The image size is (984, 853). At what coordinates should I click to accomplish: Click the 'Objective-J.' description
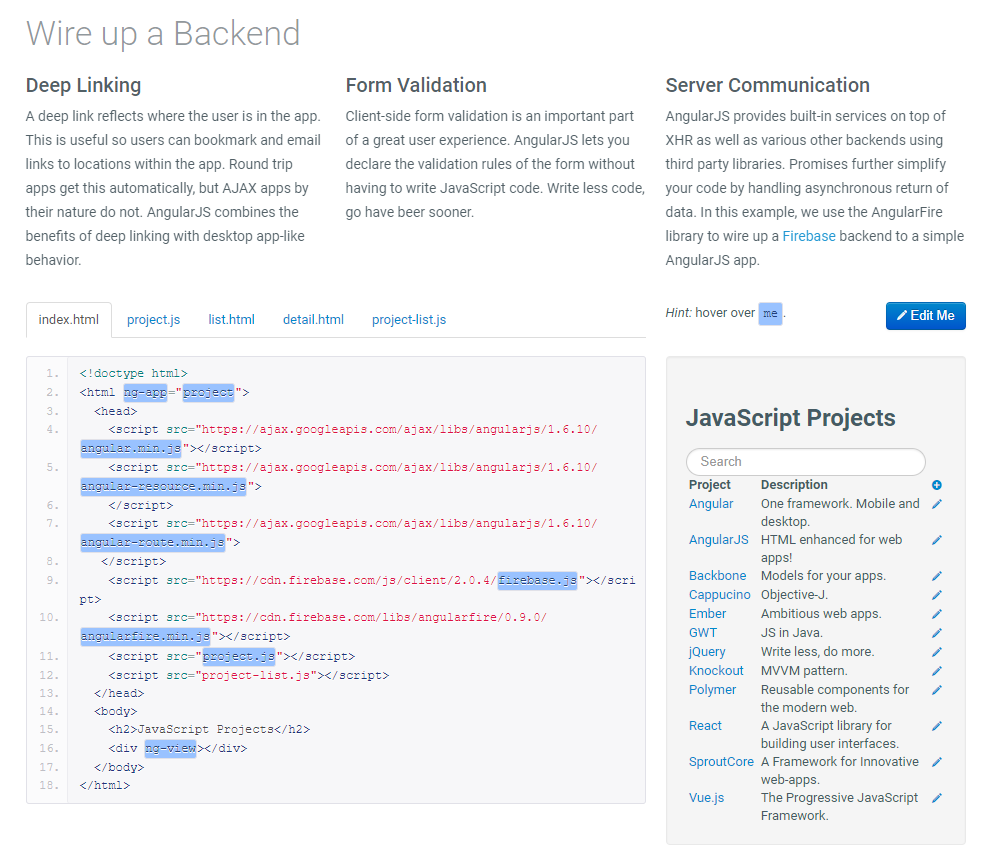point(794,594)
